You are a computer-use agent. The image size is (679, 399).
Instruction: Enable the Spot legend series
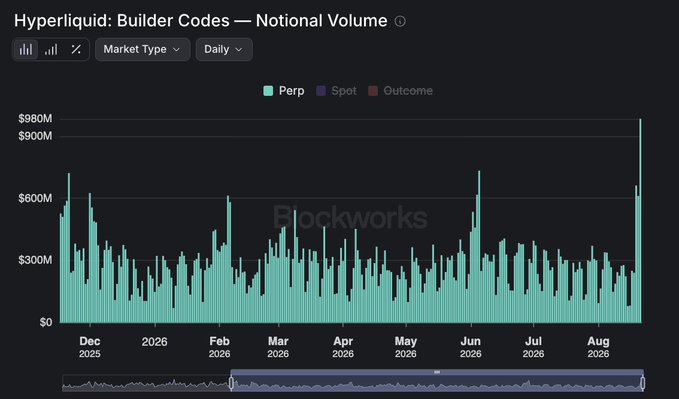(336, 91)
